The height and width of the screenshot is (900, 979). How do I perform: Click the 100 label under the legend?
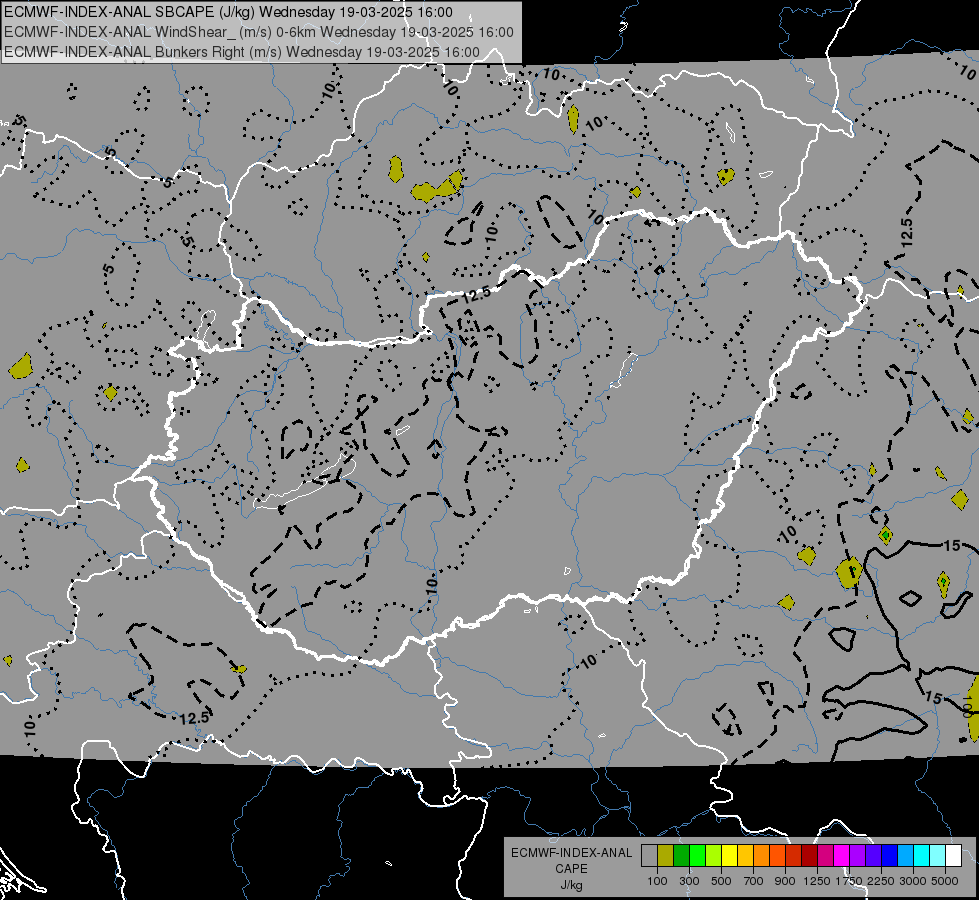point(657,881)
